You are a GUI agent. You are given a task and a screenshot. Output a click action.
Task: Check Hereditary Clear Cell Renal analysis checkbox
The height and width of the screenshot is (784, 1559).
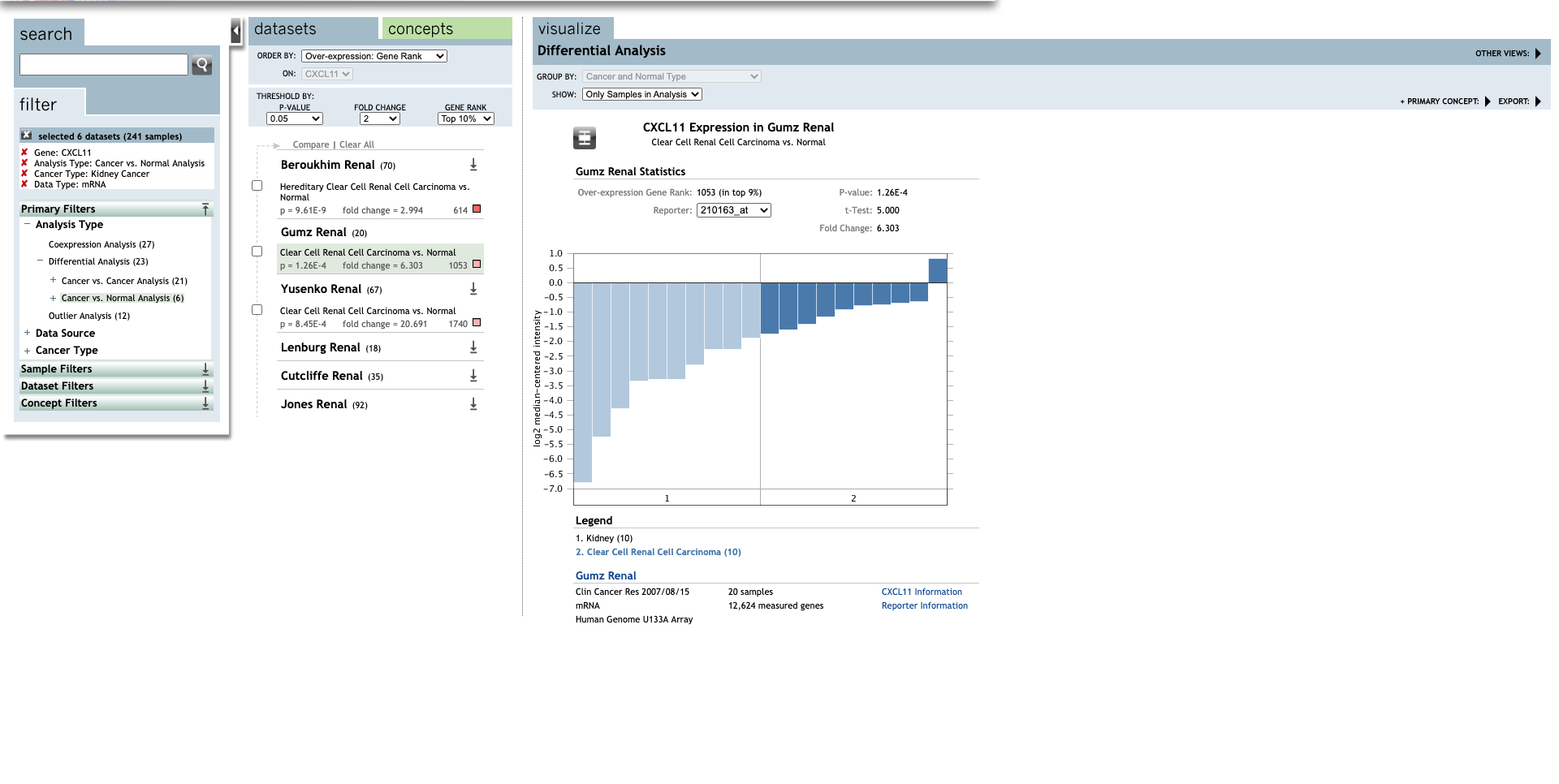pos(257,186)
